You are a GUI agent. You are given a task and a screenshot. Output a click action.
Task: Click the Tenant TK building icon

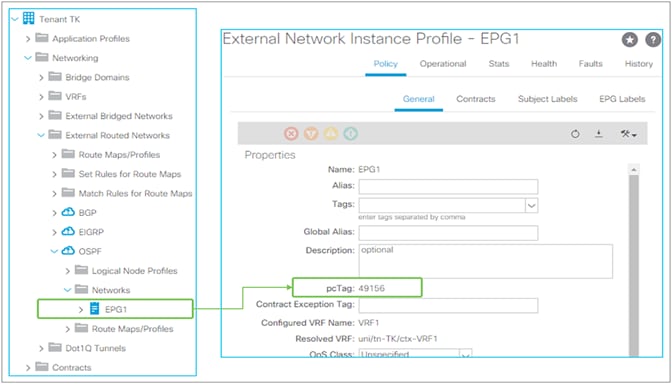tap(28, 18)
